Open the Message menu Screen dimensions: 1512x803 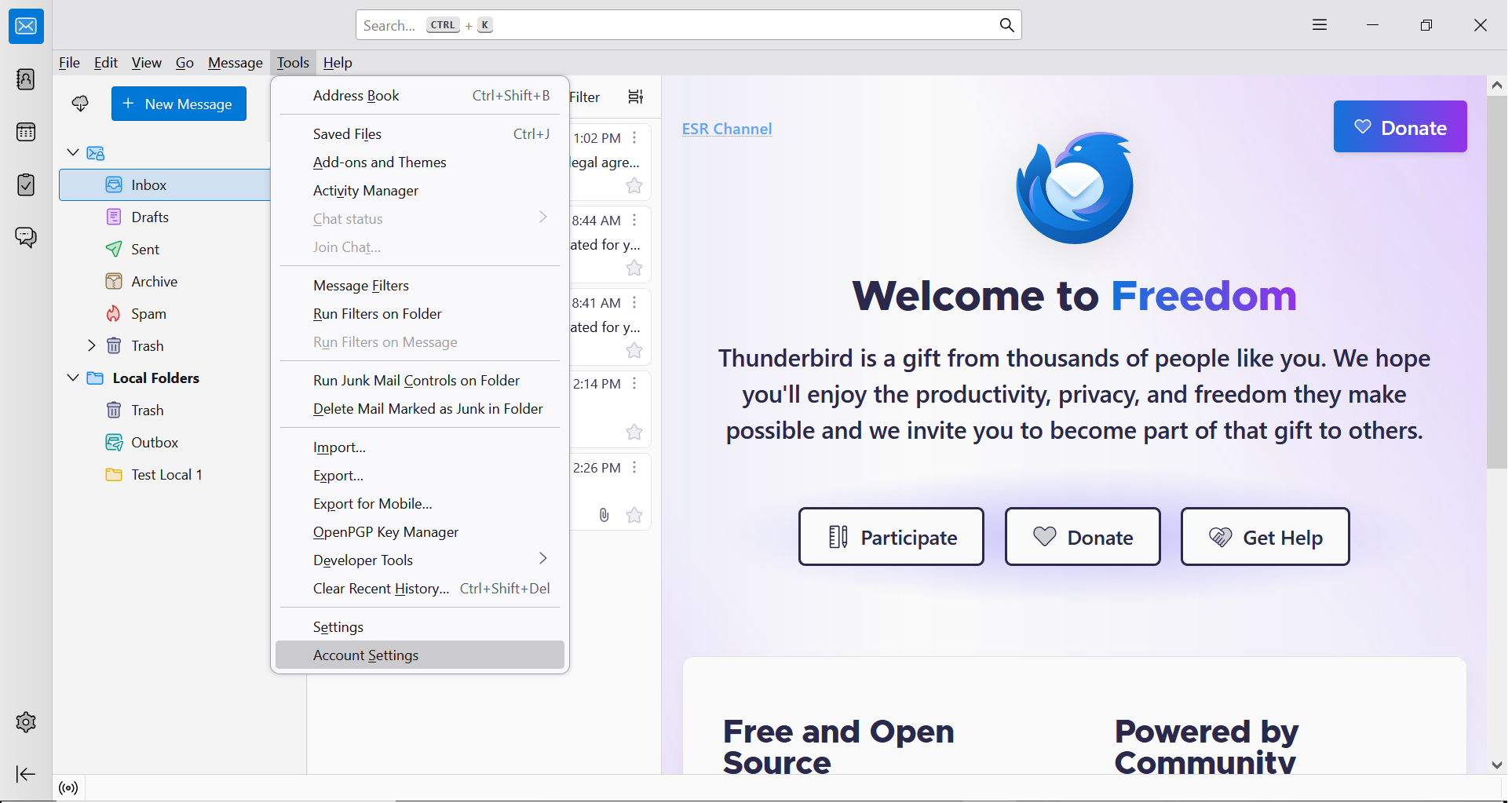(x=235, y=63)
